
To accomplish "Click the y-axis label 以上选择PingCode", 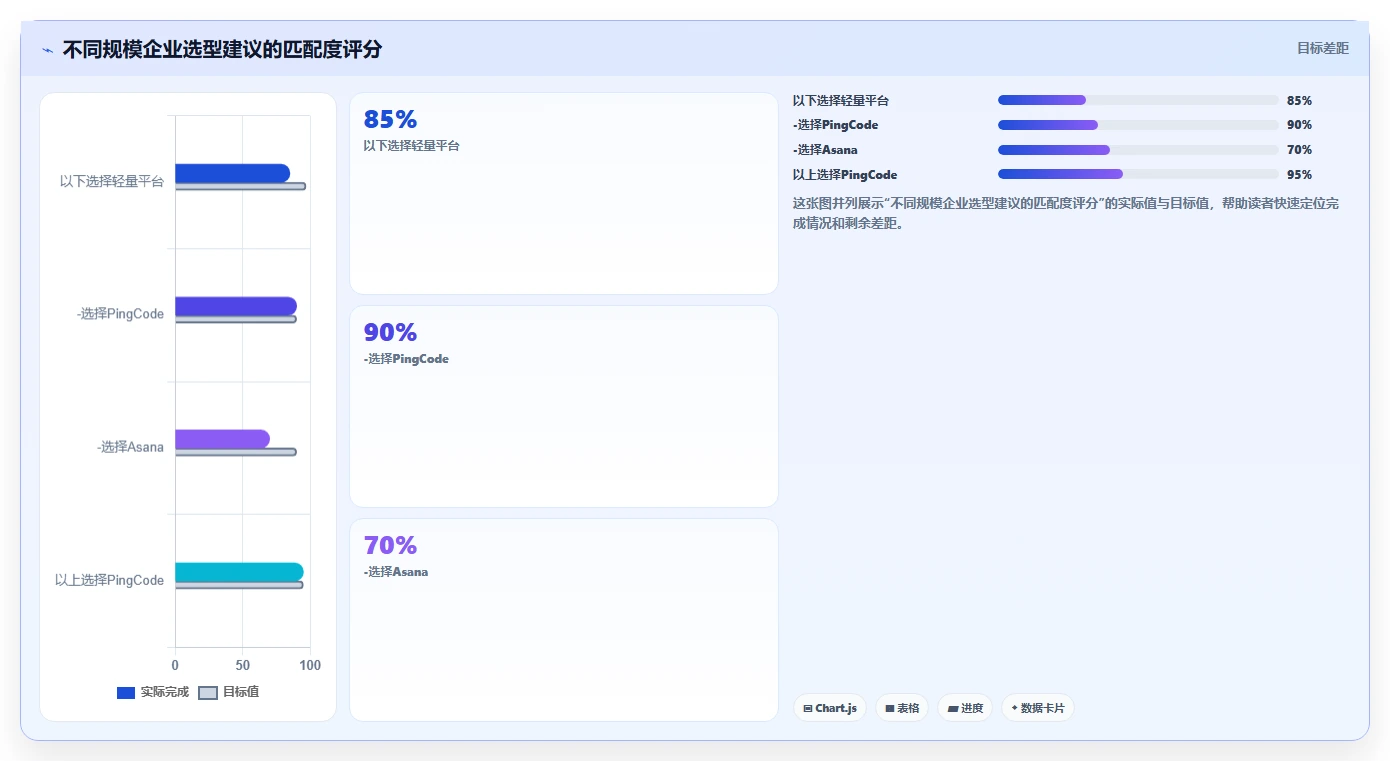I will point(109,580).
